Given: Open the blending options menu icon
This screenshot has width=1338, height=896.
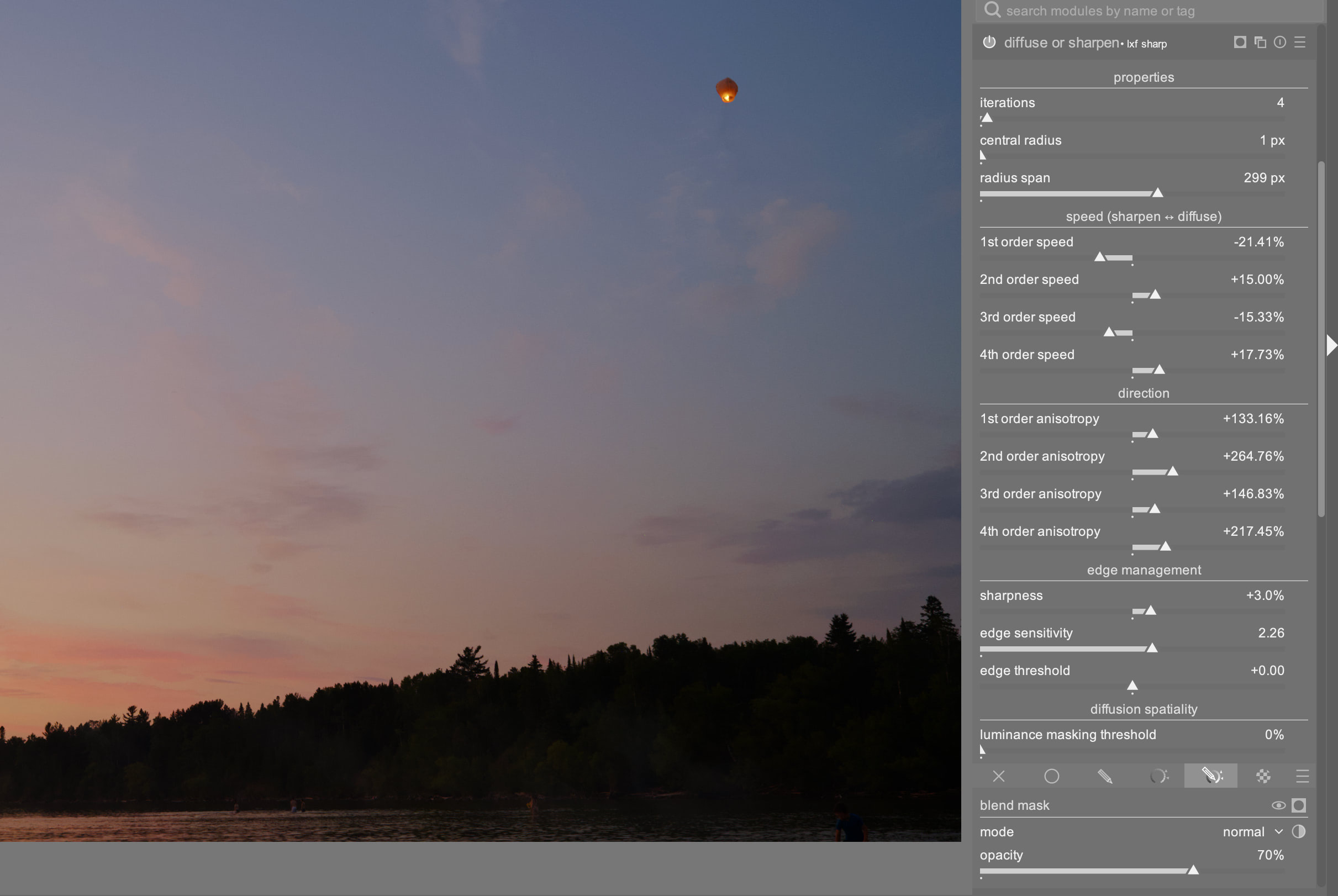Looking at the screenshot, I should point(1302,776).
